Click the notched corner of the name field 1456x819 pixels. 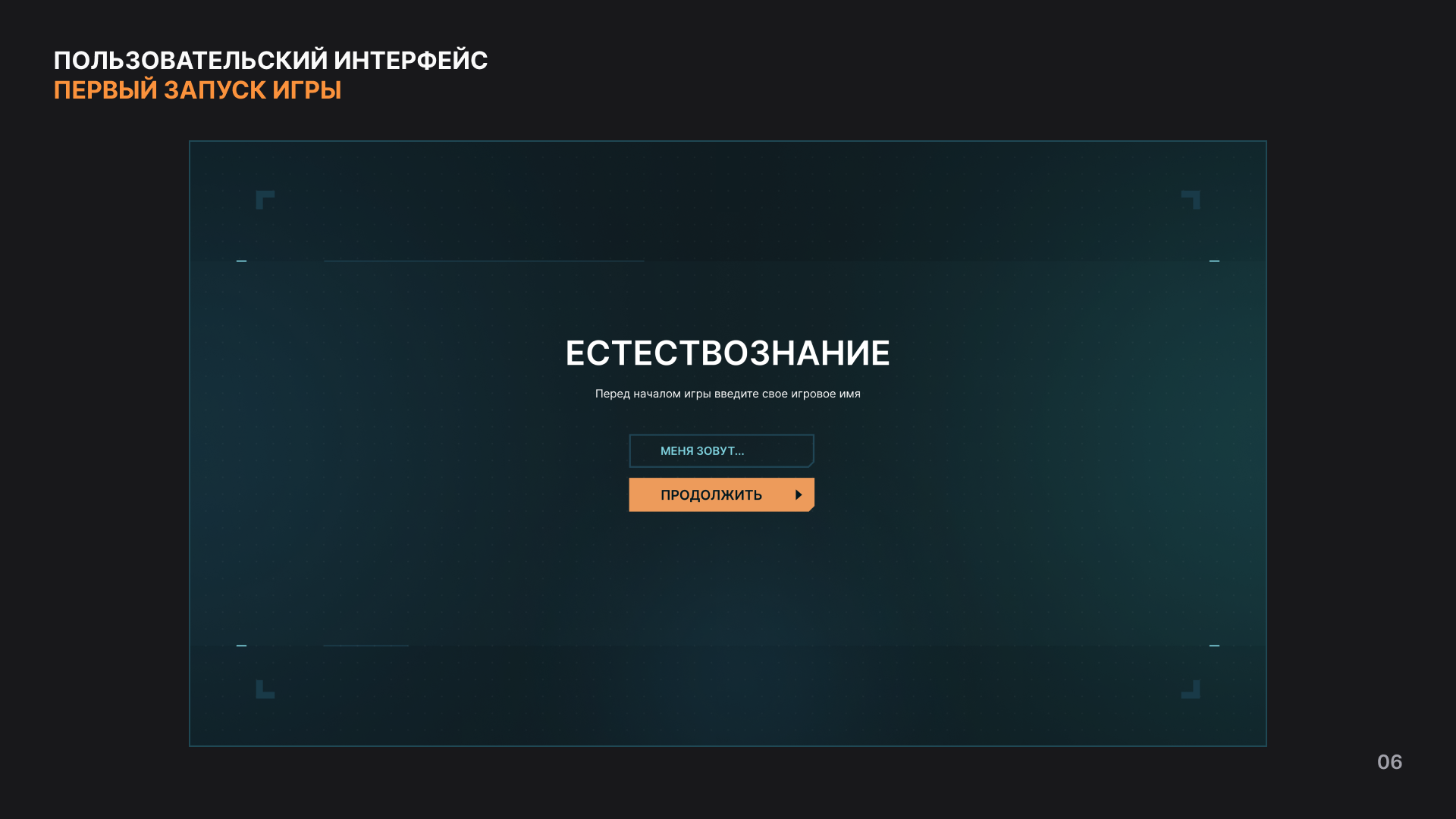[809, 463]
